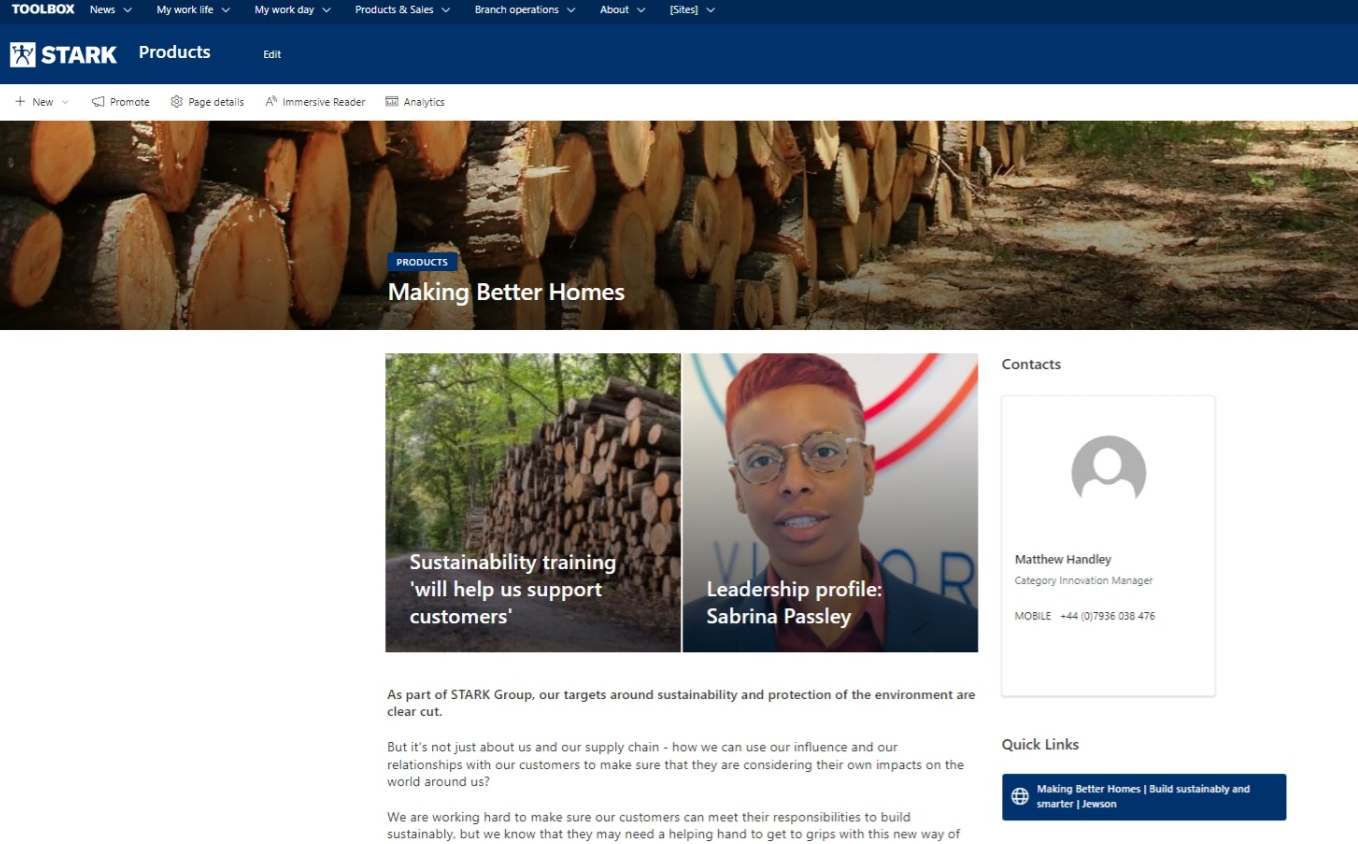Screen dimensions: 1358x844
Task: Open the My work day menu
Action: tap(284, 10)
